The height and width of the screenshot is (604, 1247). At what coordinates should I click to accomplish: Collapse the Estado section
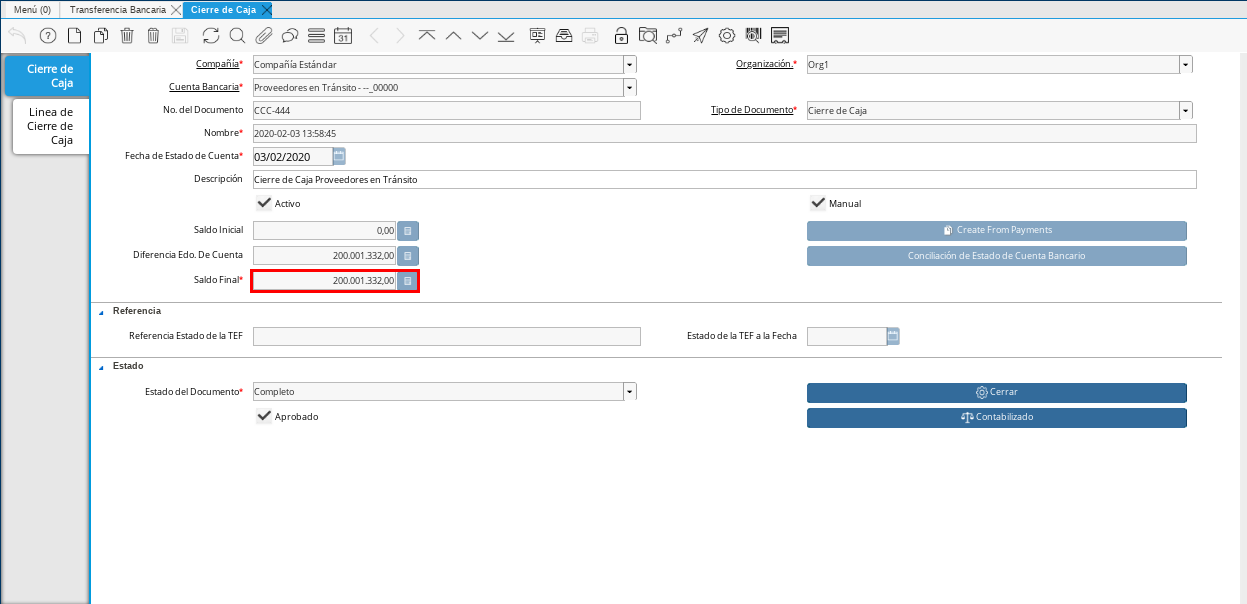pyautogui.click(x=101, y=366)
